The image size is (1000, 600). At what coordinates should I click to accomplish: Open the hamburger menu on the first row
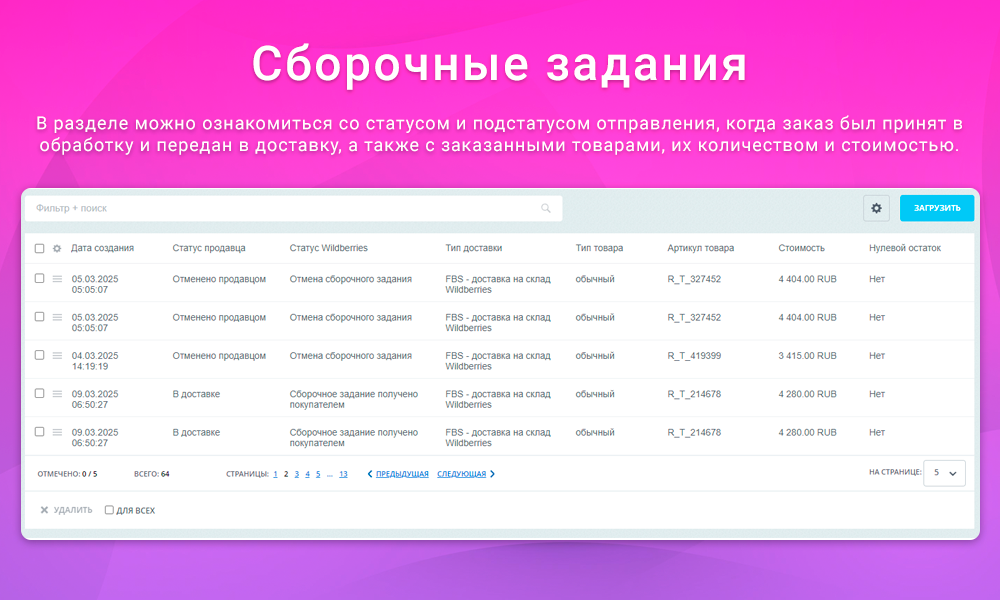tap(57, 279)
